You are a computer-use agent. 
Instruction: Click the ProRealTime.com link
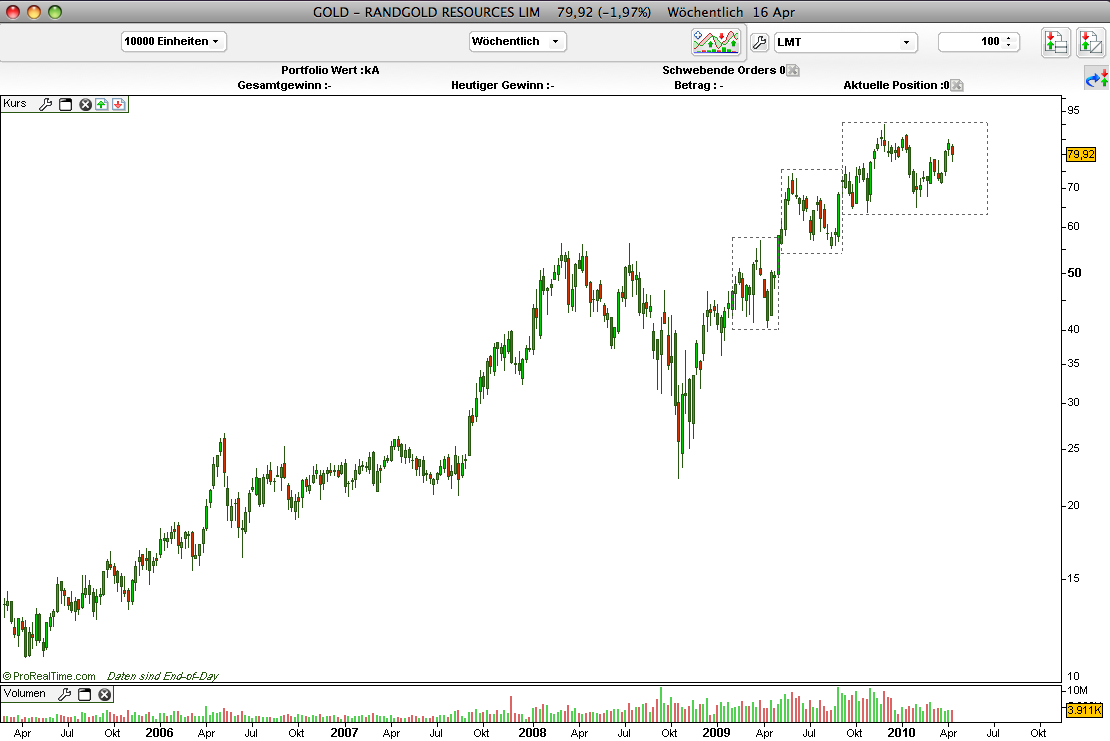(49, 677)
